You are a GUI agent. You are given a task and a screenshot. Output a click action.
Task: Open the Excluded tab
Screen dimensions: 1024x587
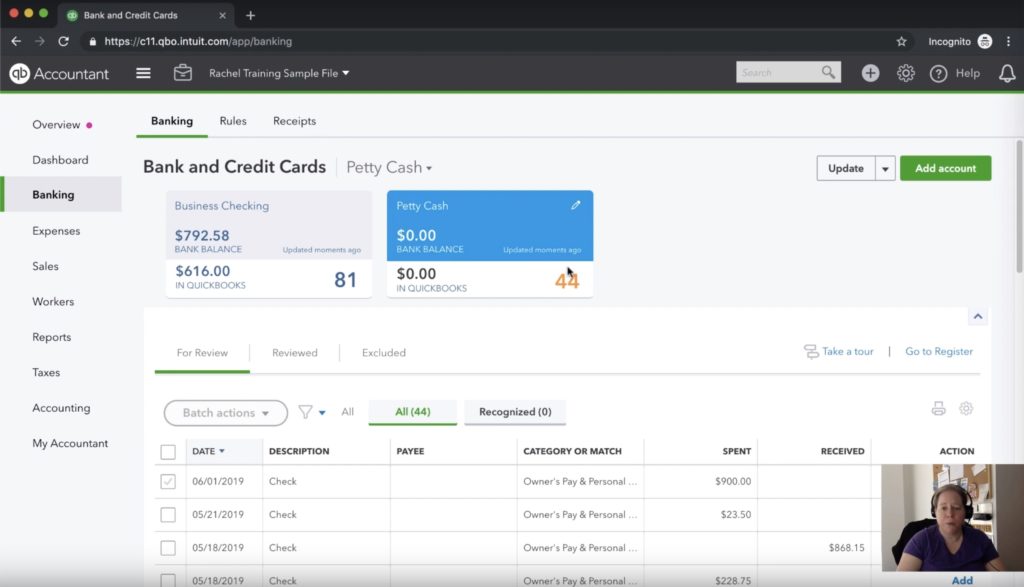[x=383, y=353]
